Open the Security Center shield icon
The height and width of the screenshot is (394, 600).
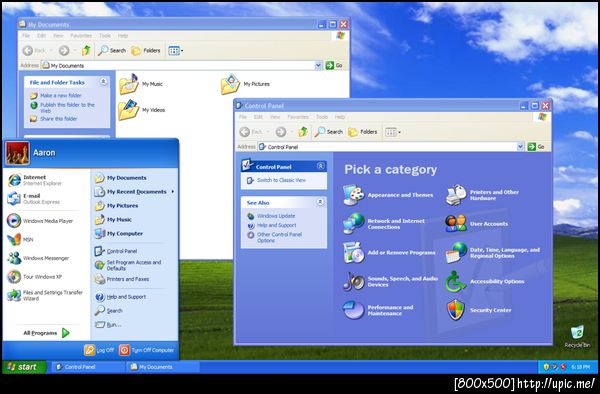pyautogui.click(x=455, y=310)
